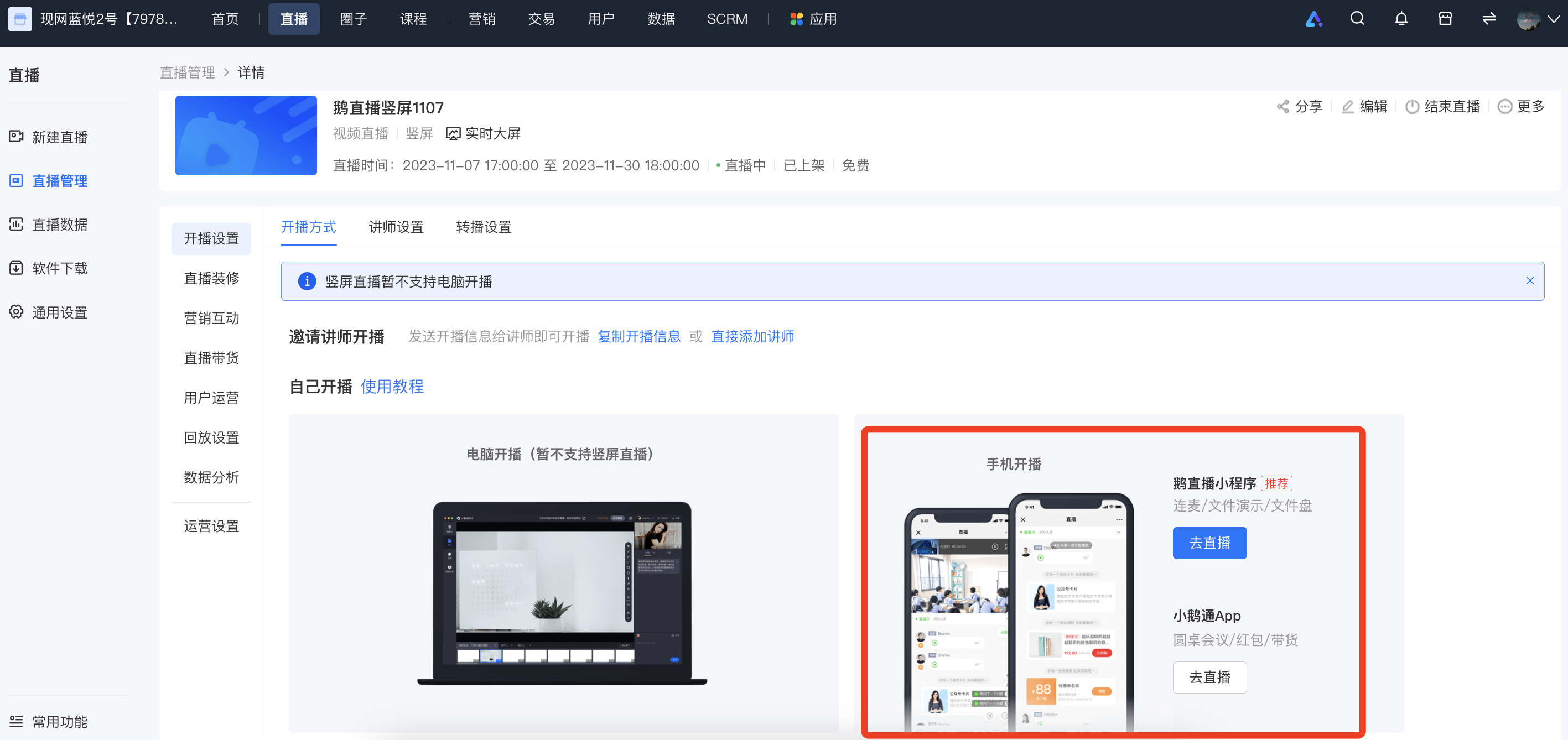Click the blue triangle logo icon in header
1568x740 pixels.
coord(1313,19)
